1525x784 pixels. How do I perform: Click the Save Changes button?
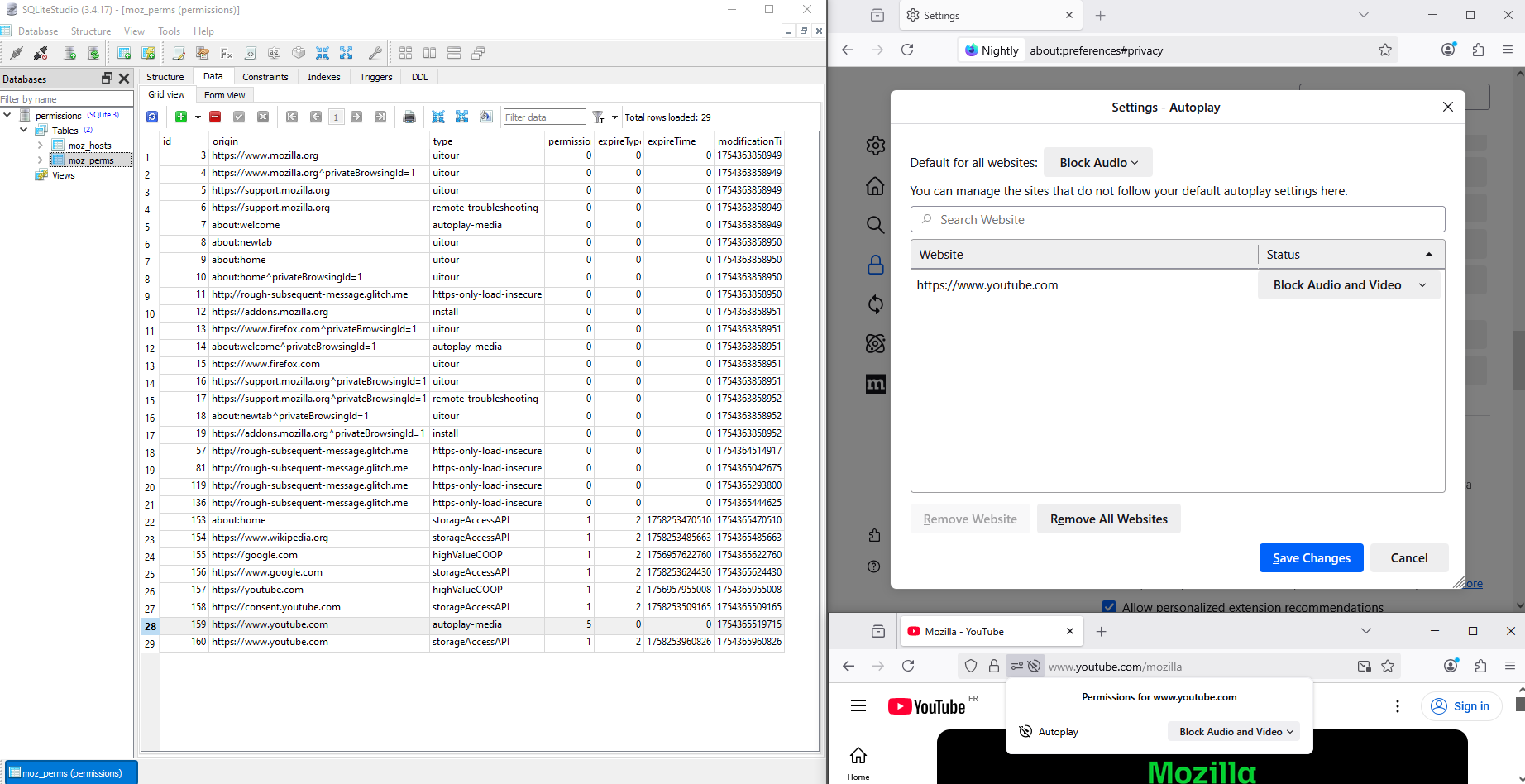(1311, 558)
